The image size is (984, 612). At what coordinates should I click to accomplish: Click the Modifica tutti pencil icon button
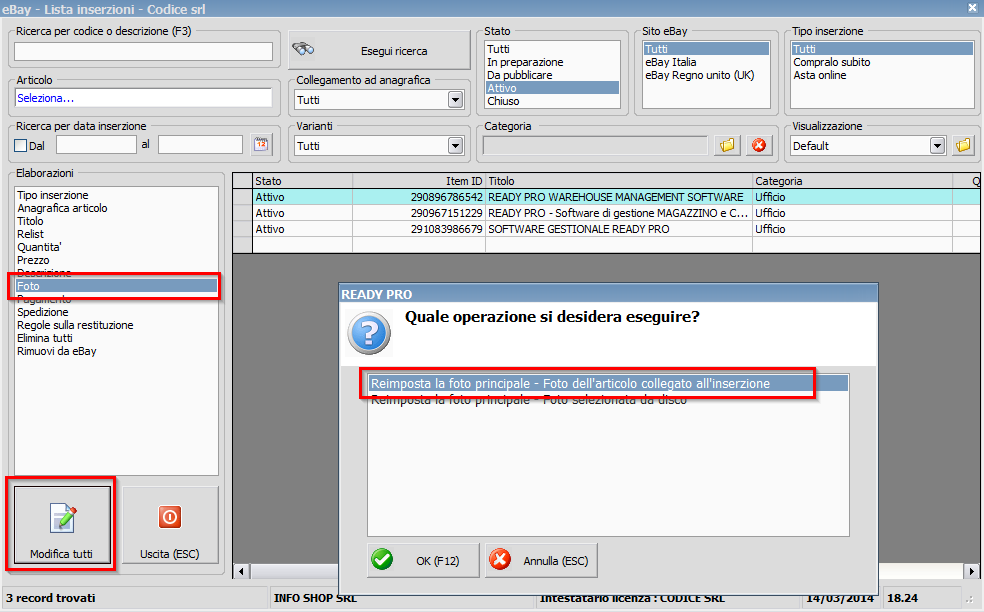click(x=62, y=525)
